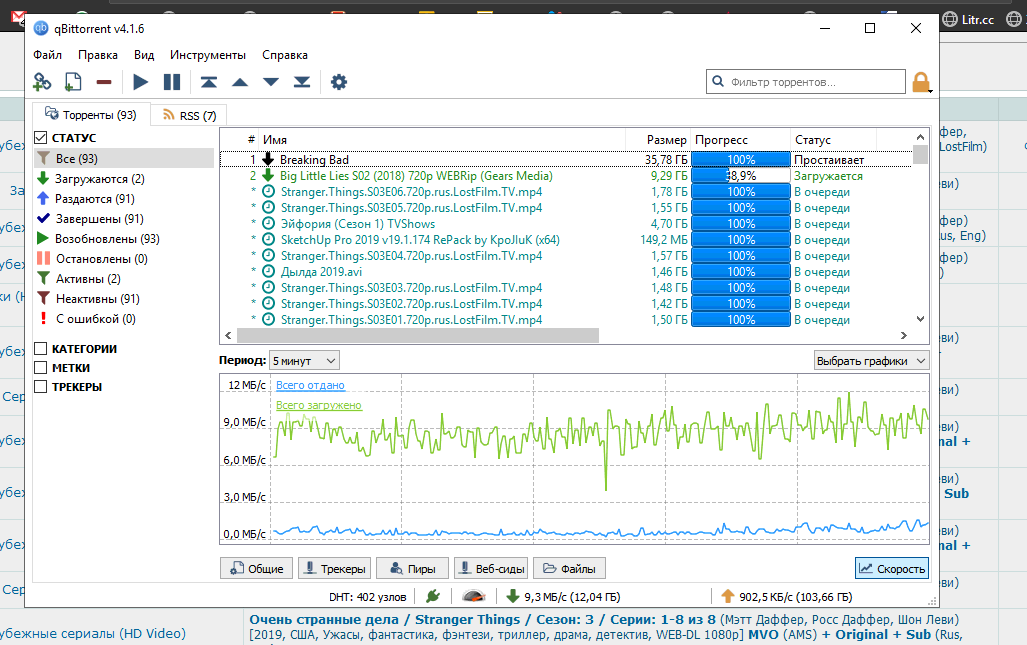This screenshot has height=645, width=1027.
Task: Move torrent to top of queue
Action: pyautogui.click(x=208, y=82)
